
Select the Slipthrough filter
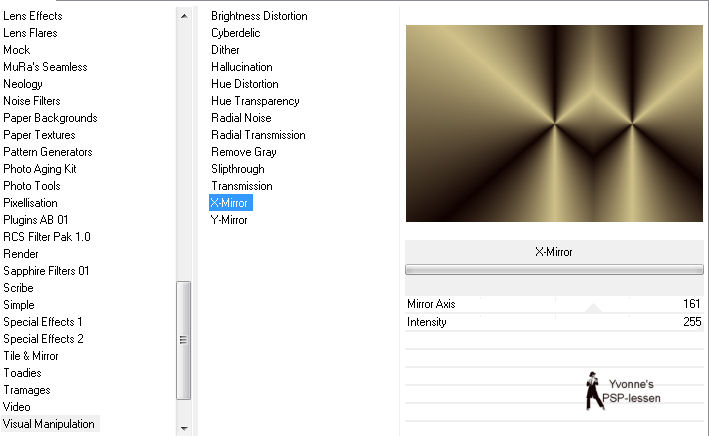(238, 169)
